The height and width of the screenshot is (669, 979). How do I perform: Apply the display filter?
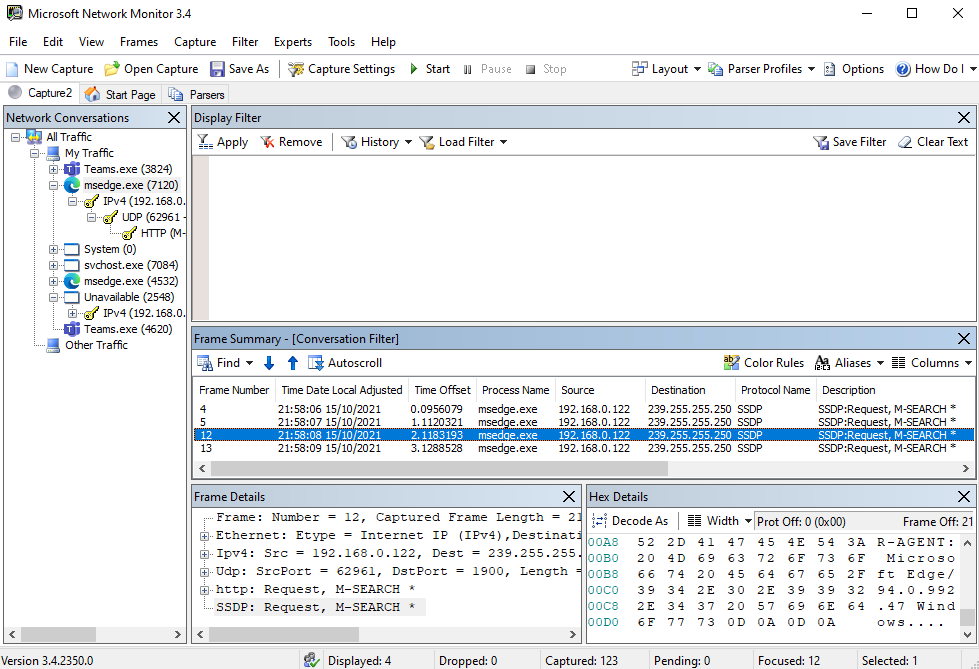pos(223,142)
